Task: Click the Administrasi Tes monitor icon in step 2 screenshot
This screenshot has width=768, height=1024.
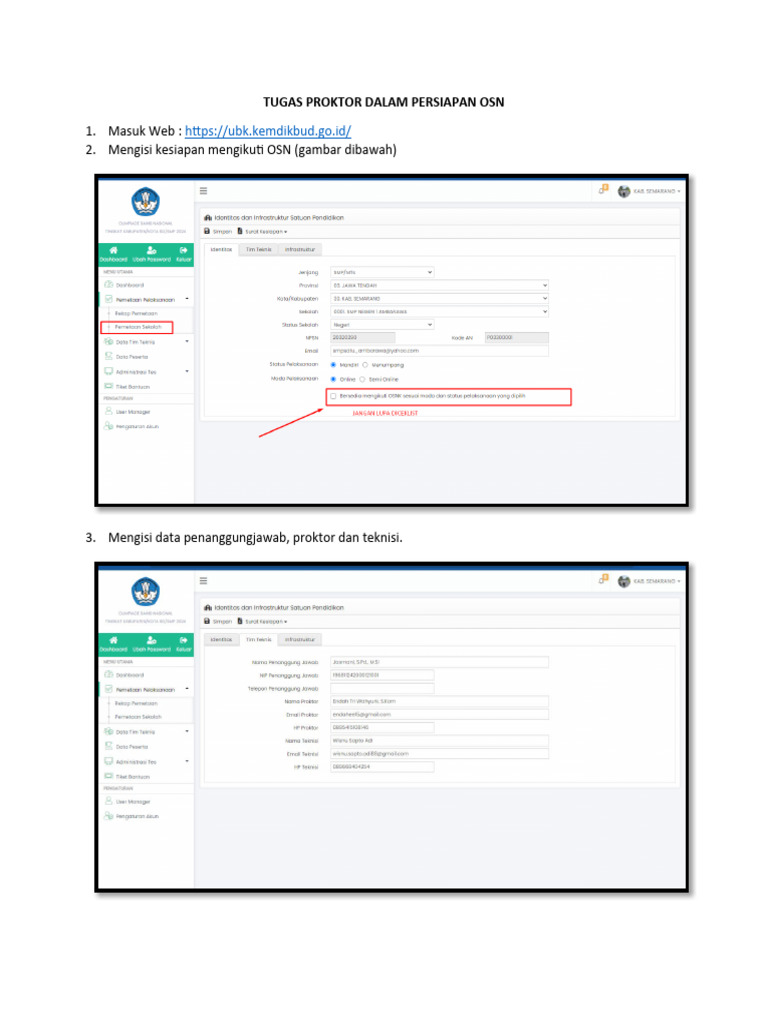Action: [x=108, y=371]
